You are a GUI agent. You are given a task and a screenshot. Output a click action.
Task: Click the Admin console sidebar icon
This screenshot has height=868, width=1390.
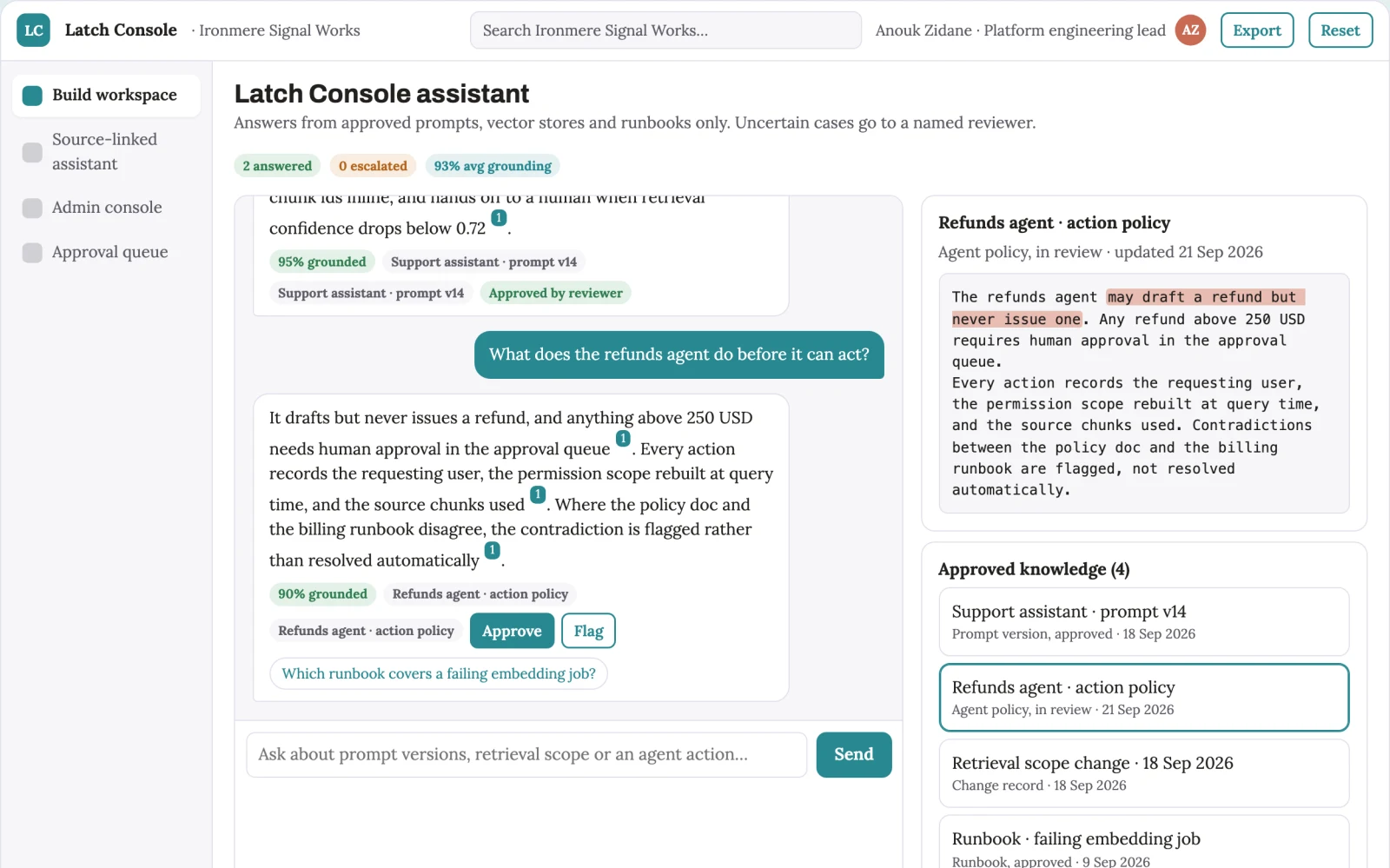[32, 209]
